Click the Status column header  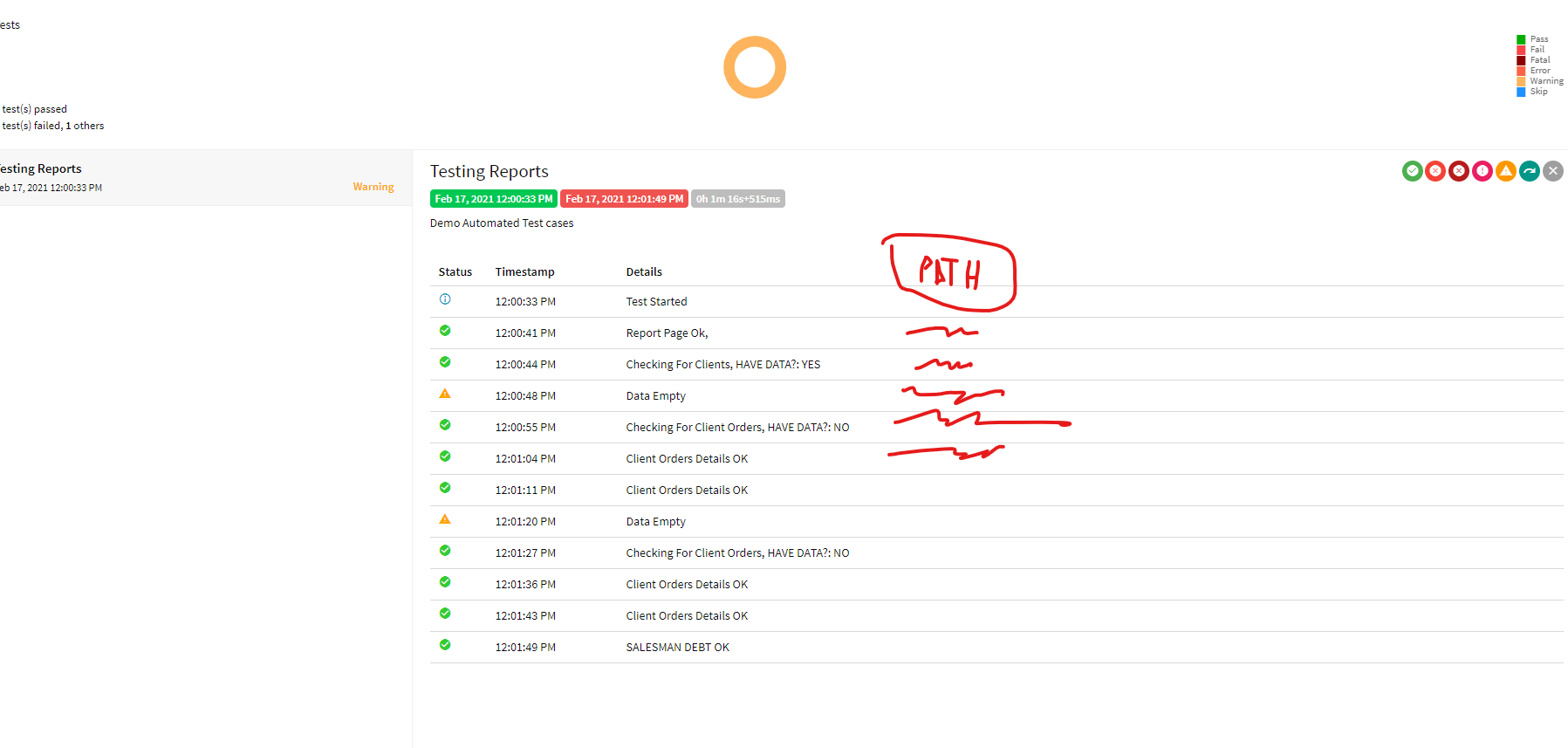click(455, 272)
